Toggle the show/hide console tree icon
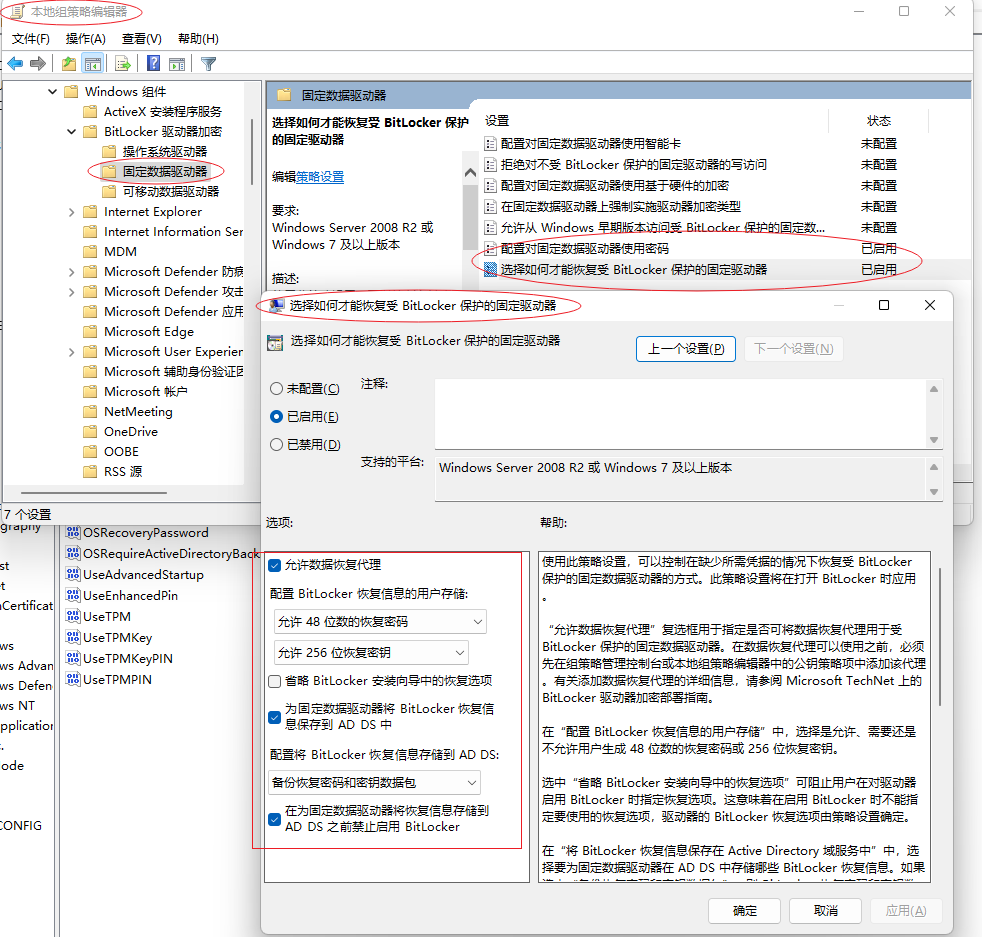 tap(93, 63)
